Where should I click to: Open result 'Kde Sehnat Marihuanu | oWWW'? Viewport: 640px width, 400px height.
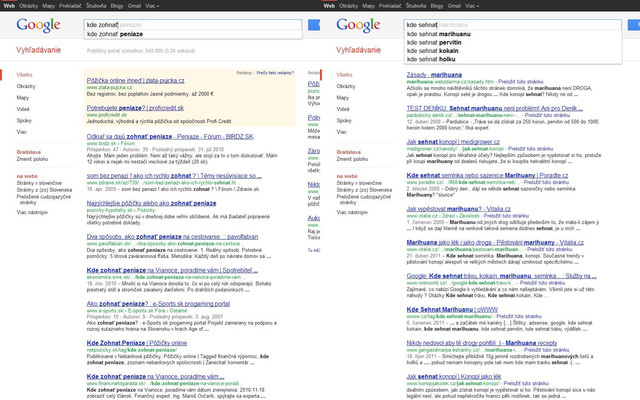click(452, 310)
